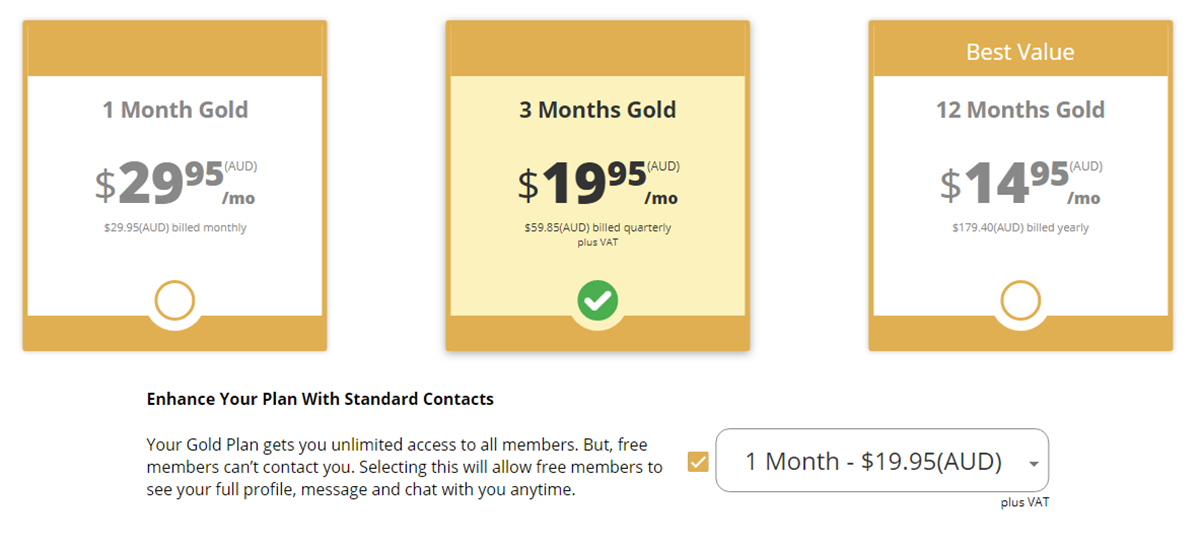
Task: Click the $29.95(AUD) billed monthly text
Action: [175, 228]
